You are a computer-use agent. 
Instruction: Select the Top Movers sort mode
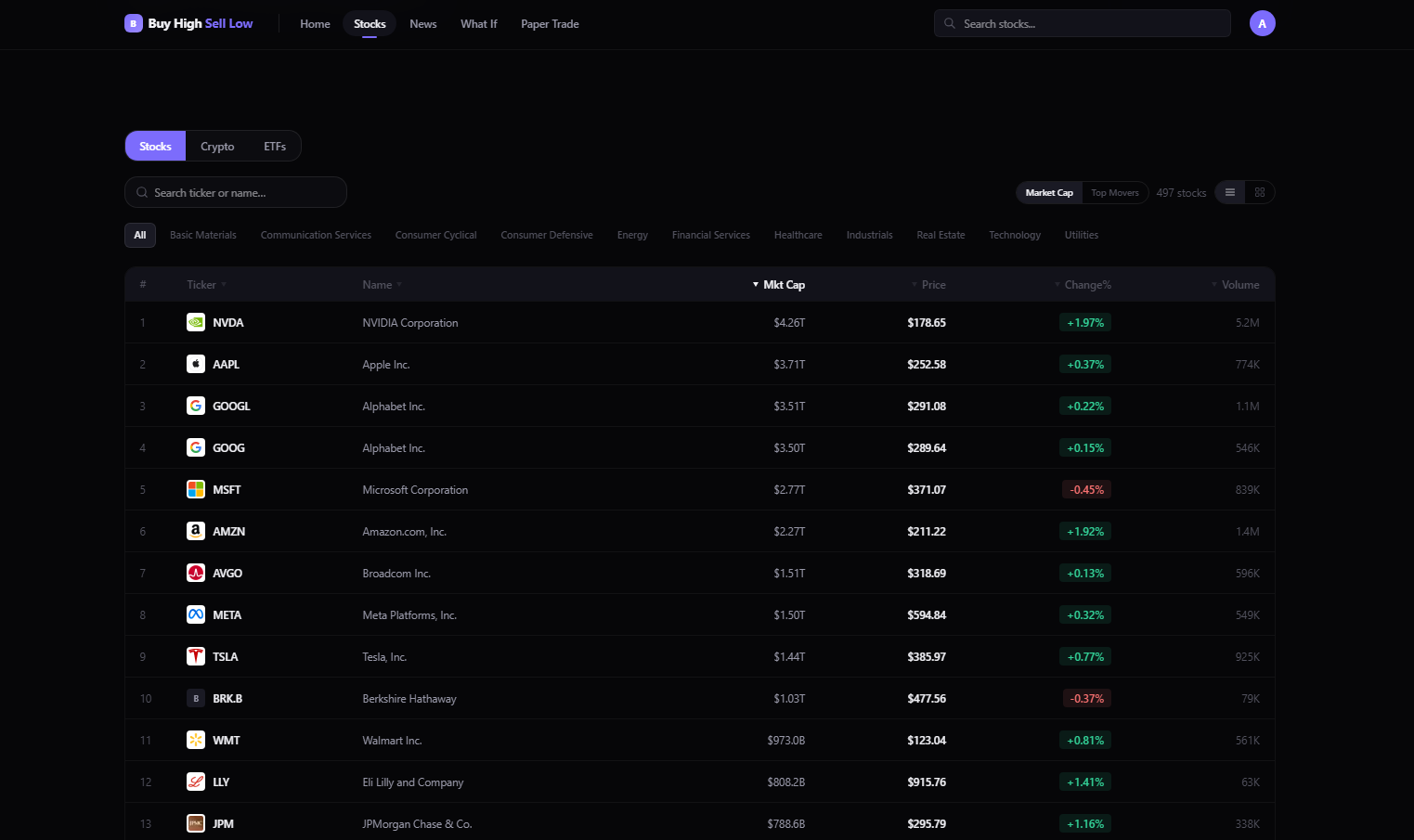pyautogui.click(x=1115, y=192)
